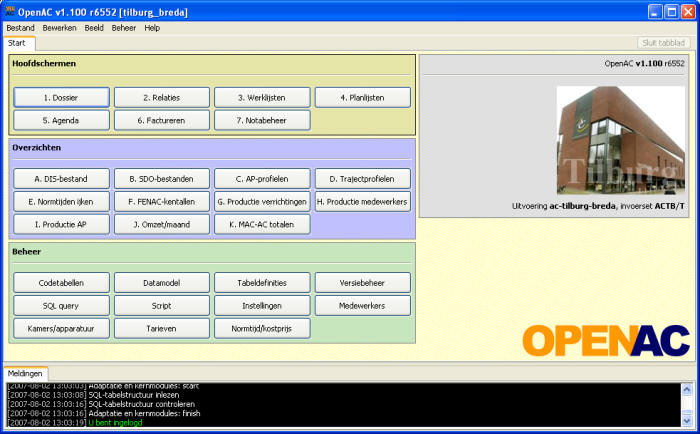Open the 1. Dossier screen
The height and width of the screenshot is (434, 700).
tap(61, 97)
